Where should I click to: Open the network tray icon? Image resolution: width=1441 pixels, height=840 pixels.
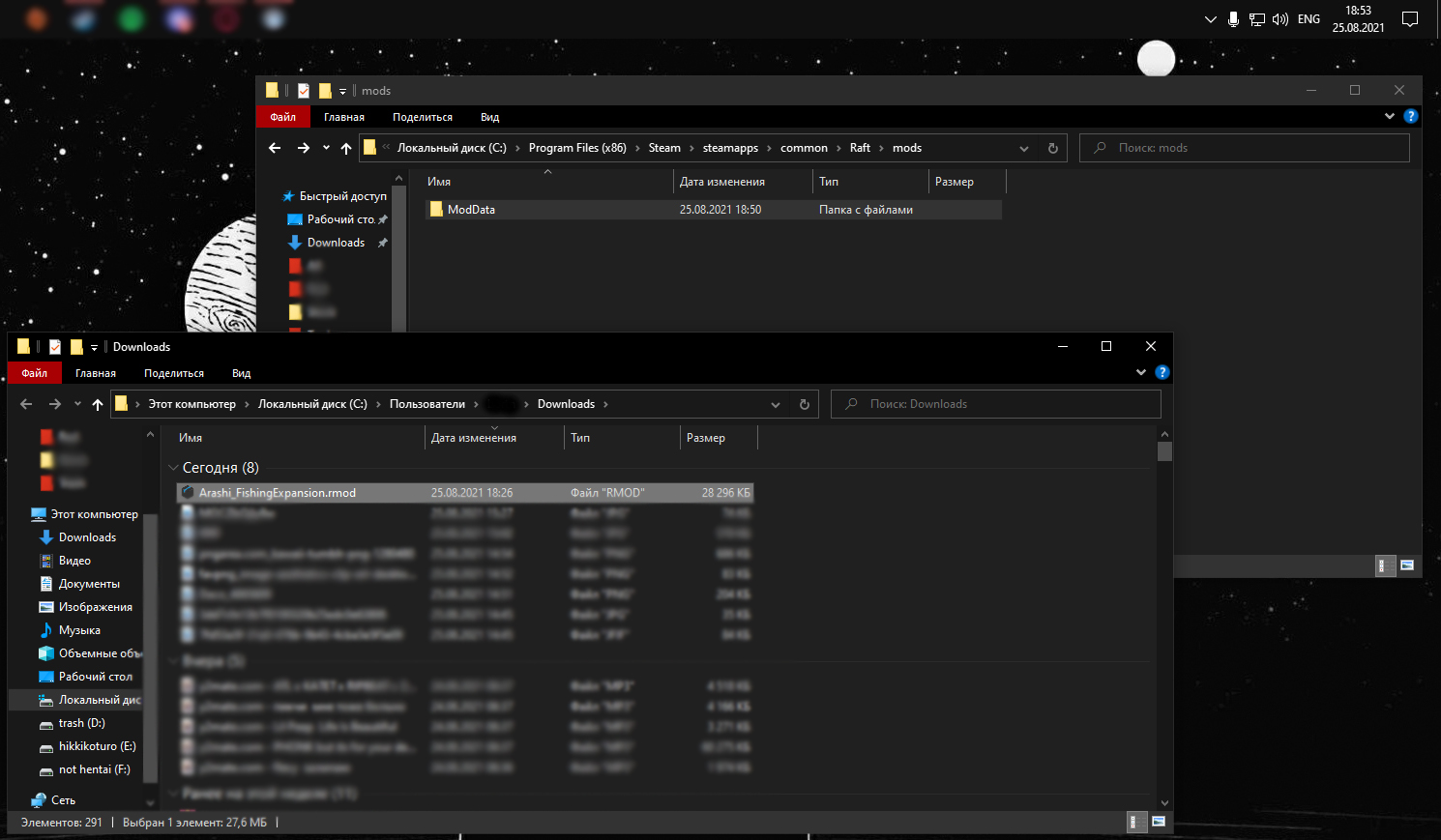point(1257,19)
